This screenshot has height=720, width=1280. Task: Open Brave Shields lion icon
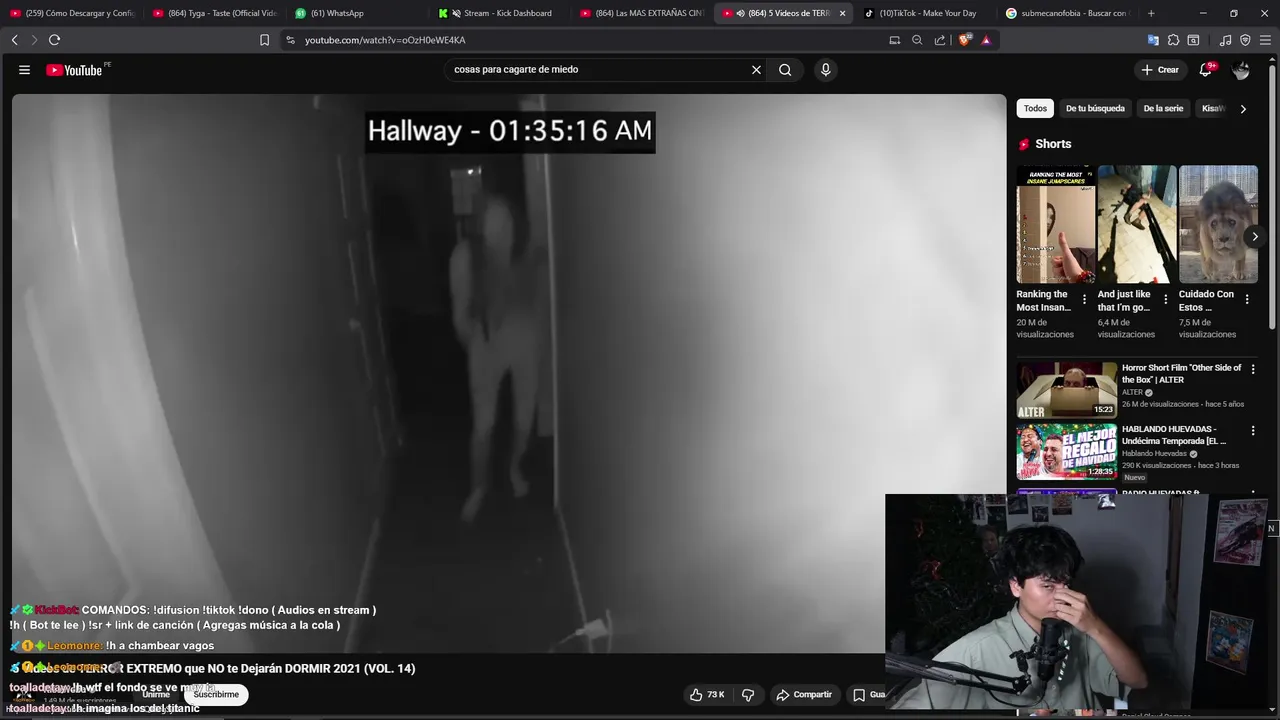click(x=964, y=40)
